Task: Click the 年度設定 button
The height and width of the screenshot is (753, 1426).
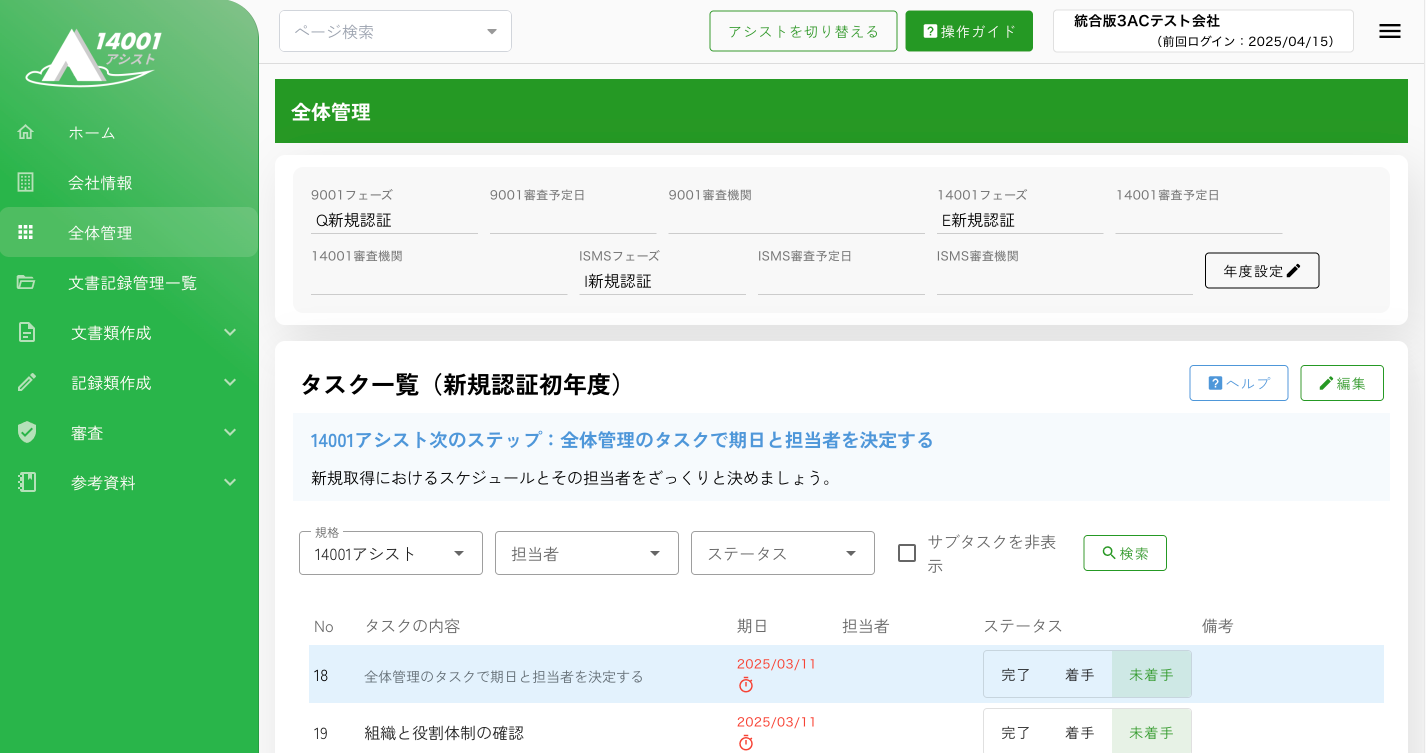Action: click(x=1261, y=270)
